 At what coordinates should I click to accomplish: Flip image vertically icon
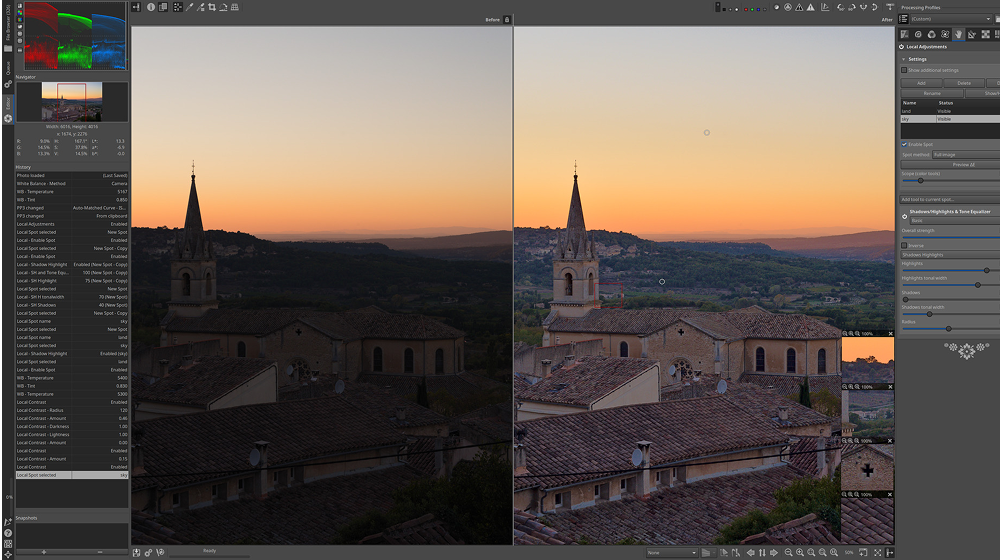point(875,7)
